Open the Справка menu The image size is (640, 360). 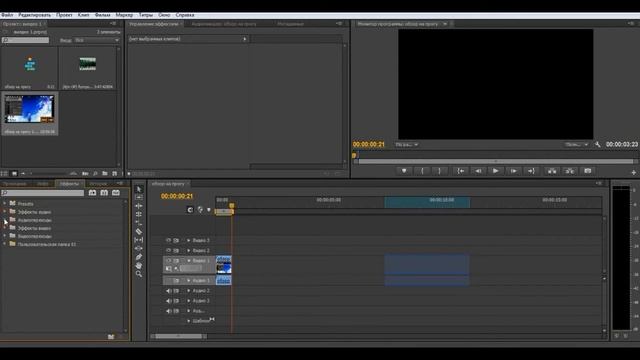click(185, 15)
